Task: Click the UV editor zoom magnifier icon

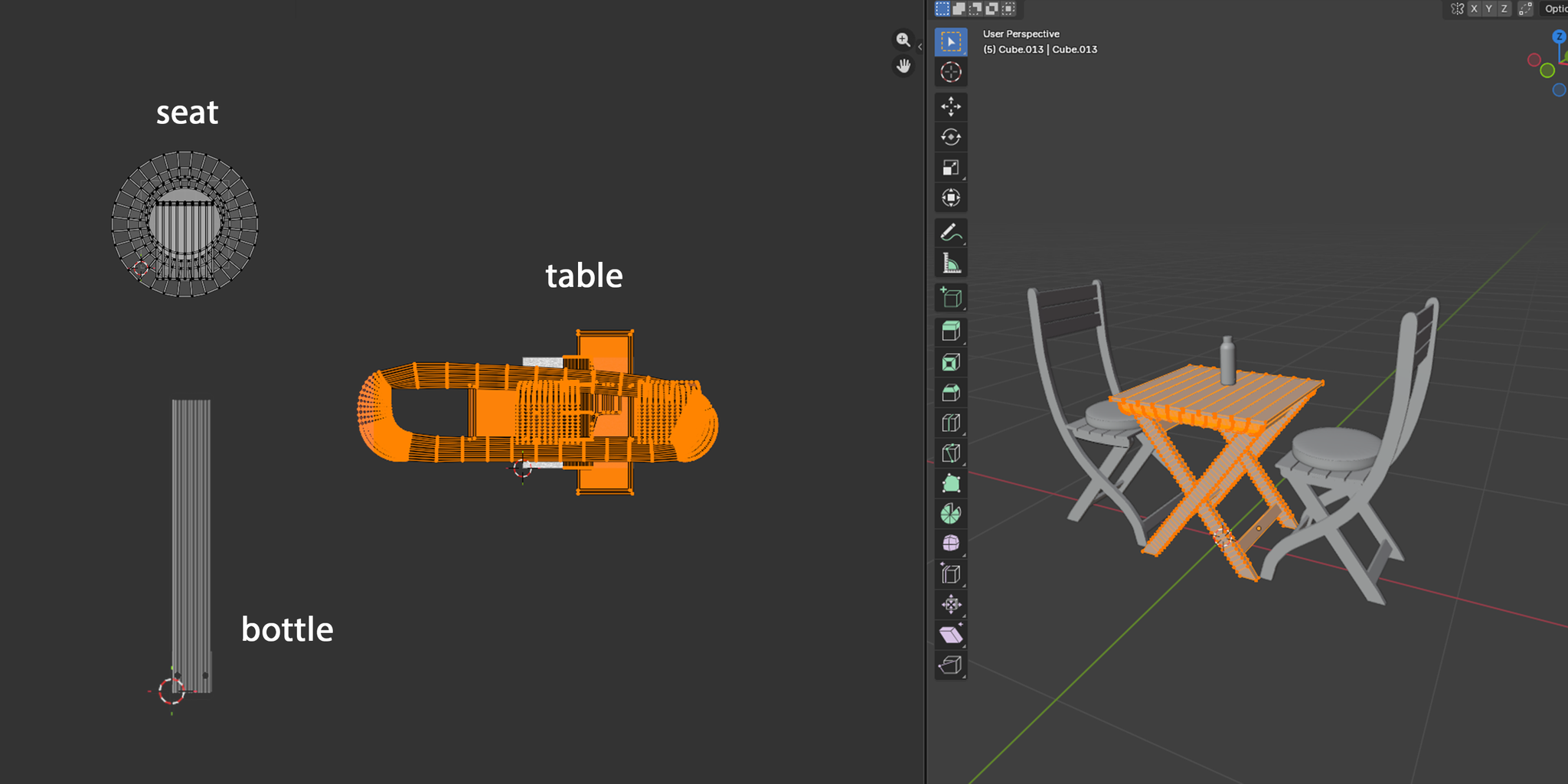Action: click(x=903, y=40)
